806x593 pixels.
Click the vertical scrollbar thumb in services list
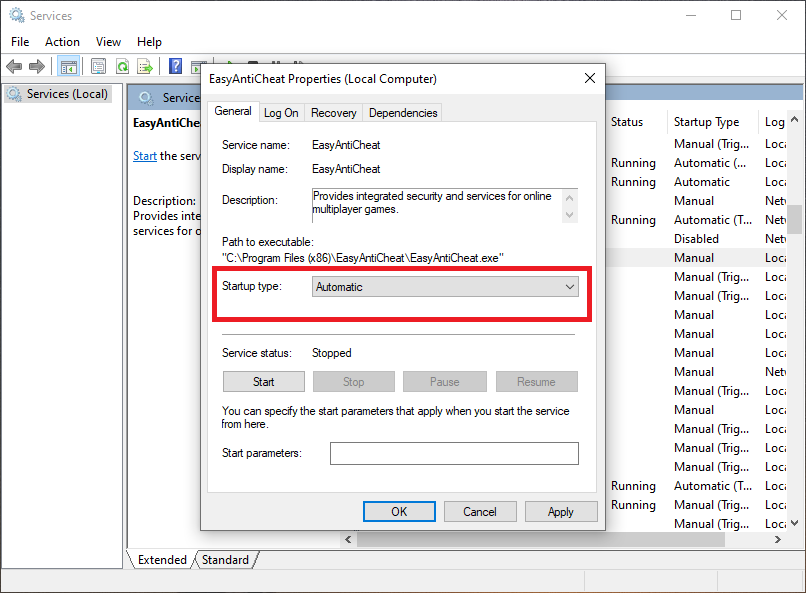794,219
